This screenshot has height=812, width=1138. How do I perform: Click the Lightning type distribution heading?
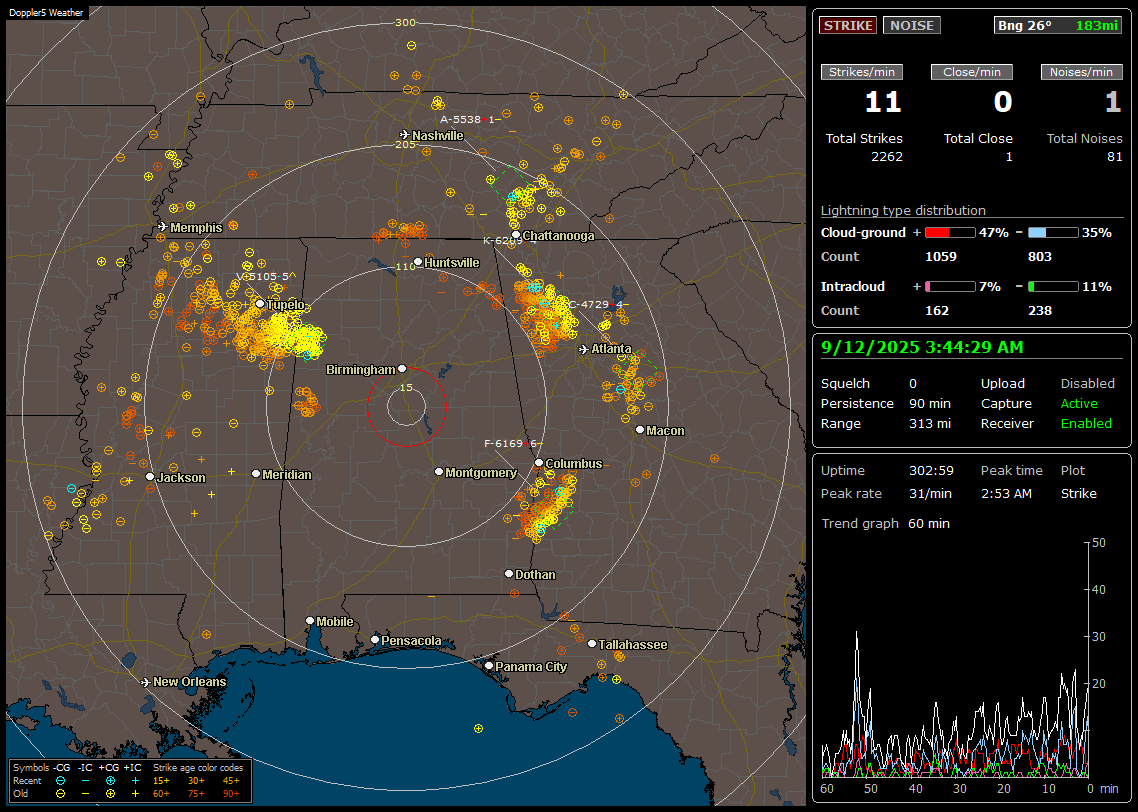click(903, 211)
